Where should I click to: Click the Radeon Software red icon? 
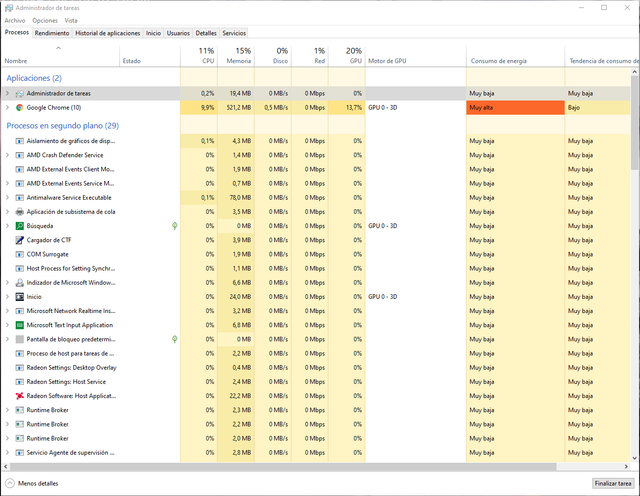point(19,396)
